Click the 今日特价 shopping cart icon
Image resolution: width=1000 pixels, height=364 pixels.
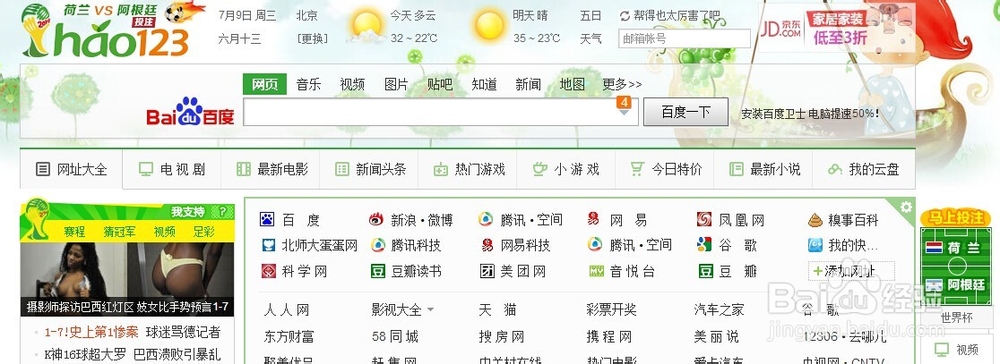(637, 169)
